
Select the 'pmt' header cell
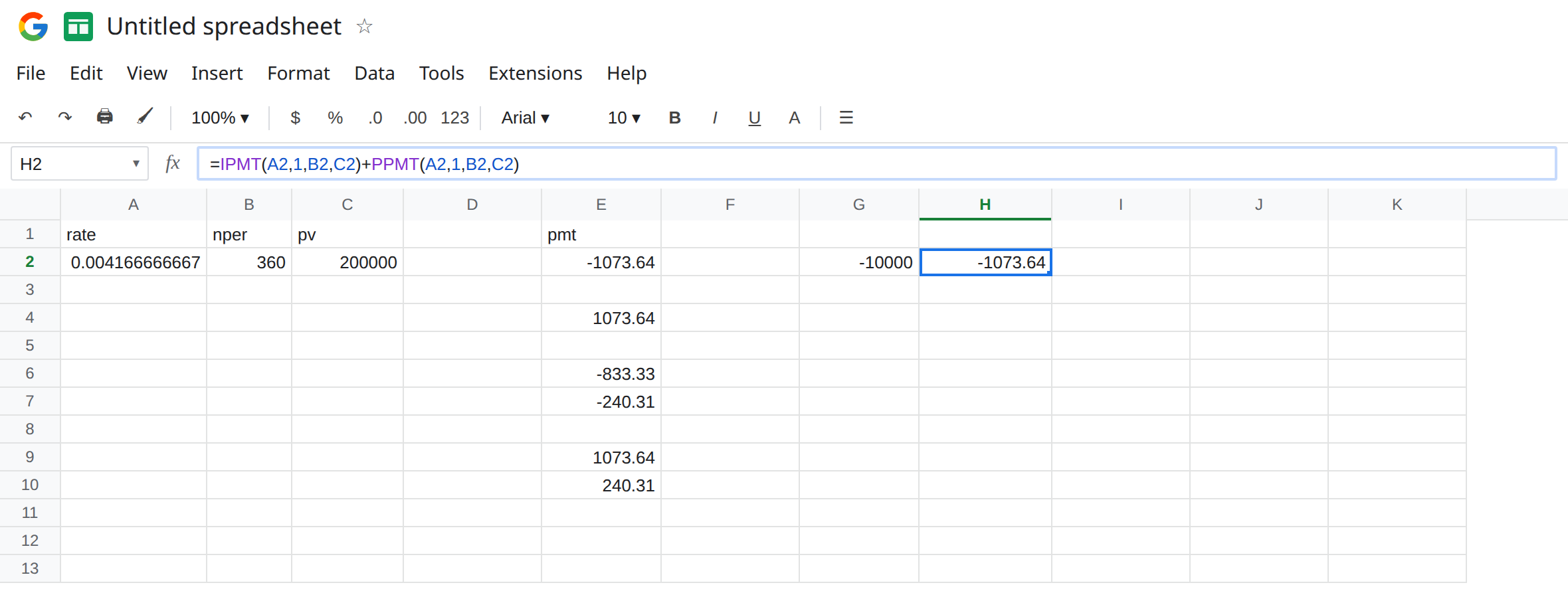coord(601,234)
